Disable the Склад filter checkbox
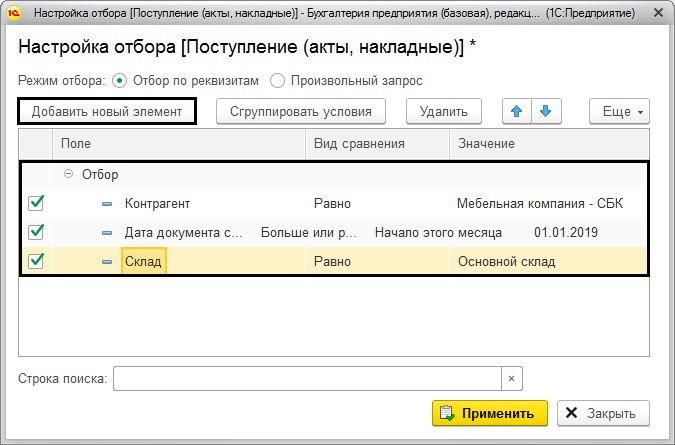675x445 pixels. (37, 262)
